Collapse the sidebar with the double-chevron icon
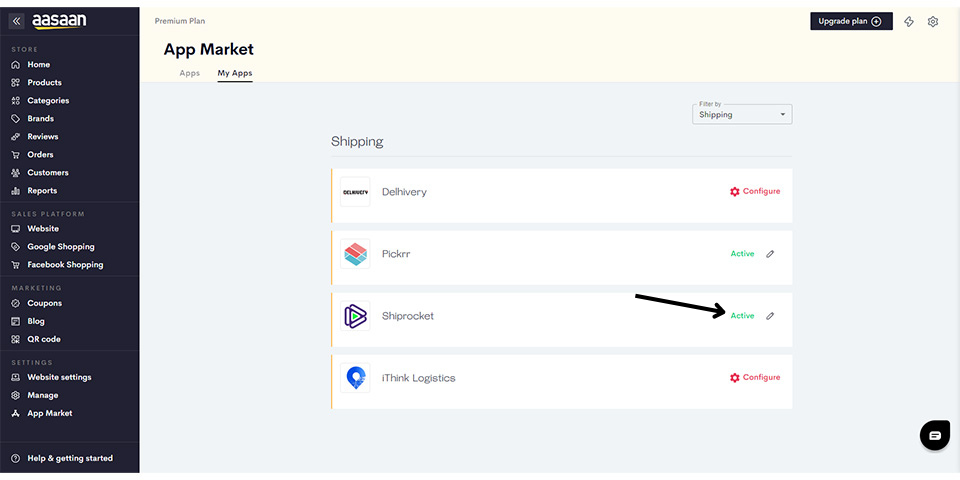960x480 pixels. coord(17,21)
